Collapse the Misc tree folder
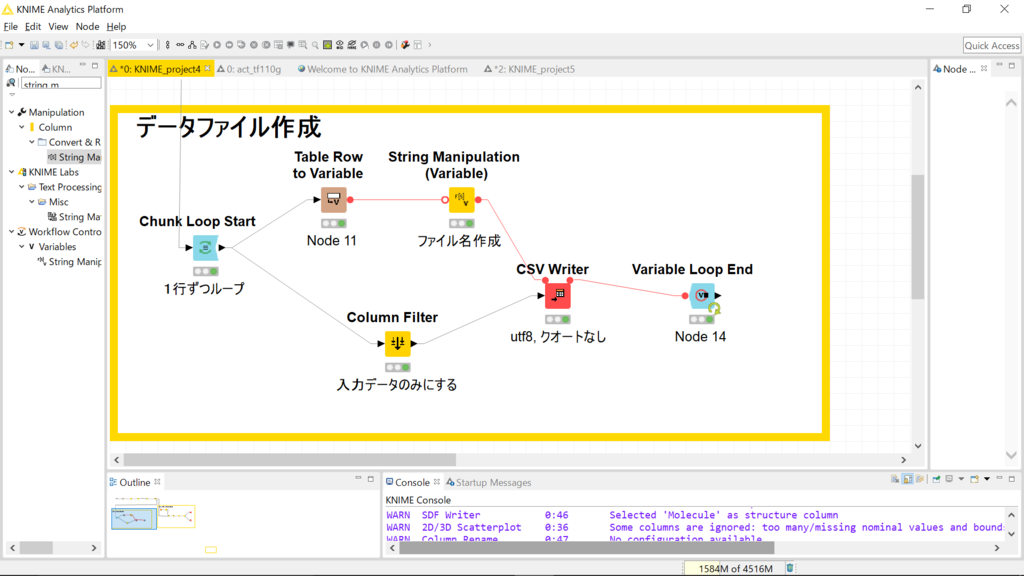This screenshot has width=1024, height=576. [x=31, y=202]
